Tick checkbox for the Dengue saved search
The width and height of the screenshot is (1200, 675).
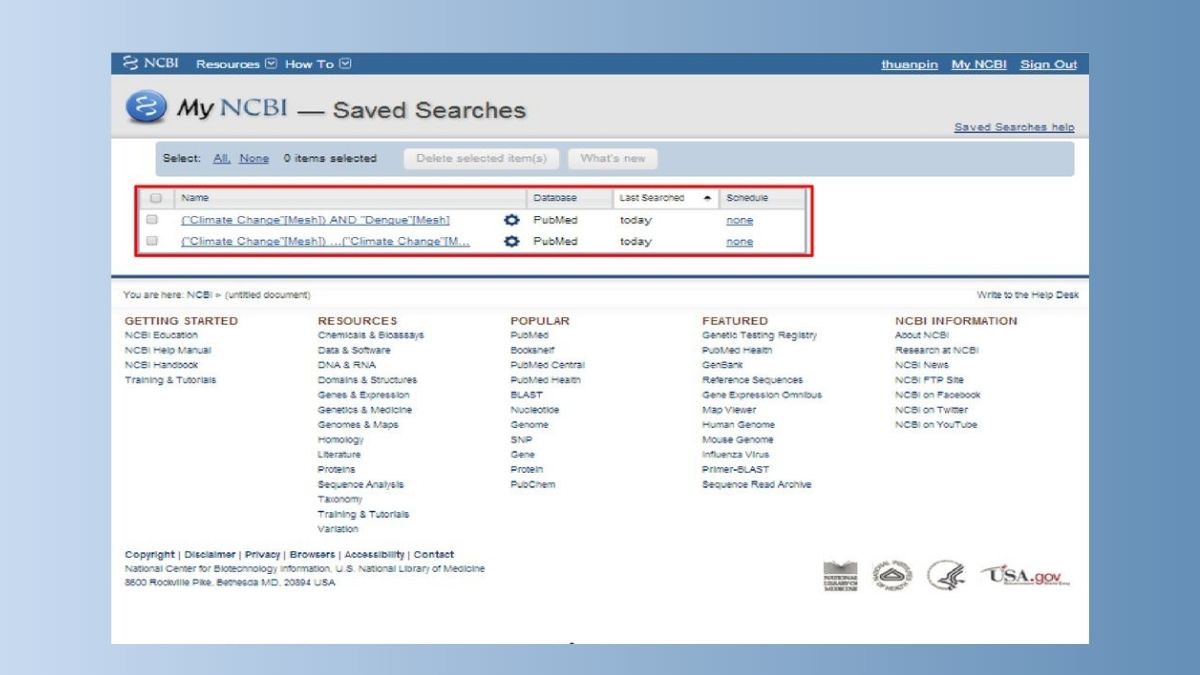coord(152,219)
